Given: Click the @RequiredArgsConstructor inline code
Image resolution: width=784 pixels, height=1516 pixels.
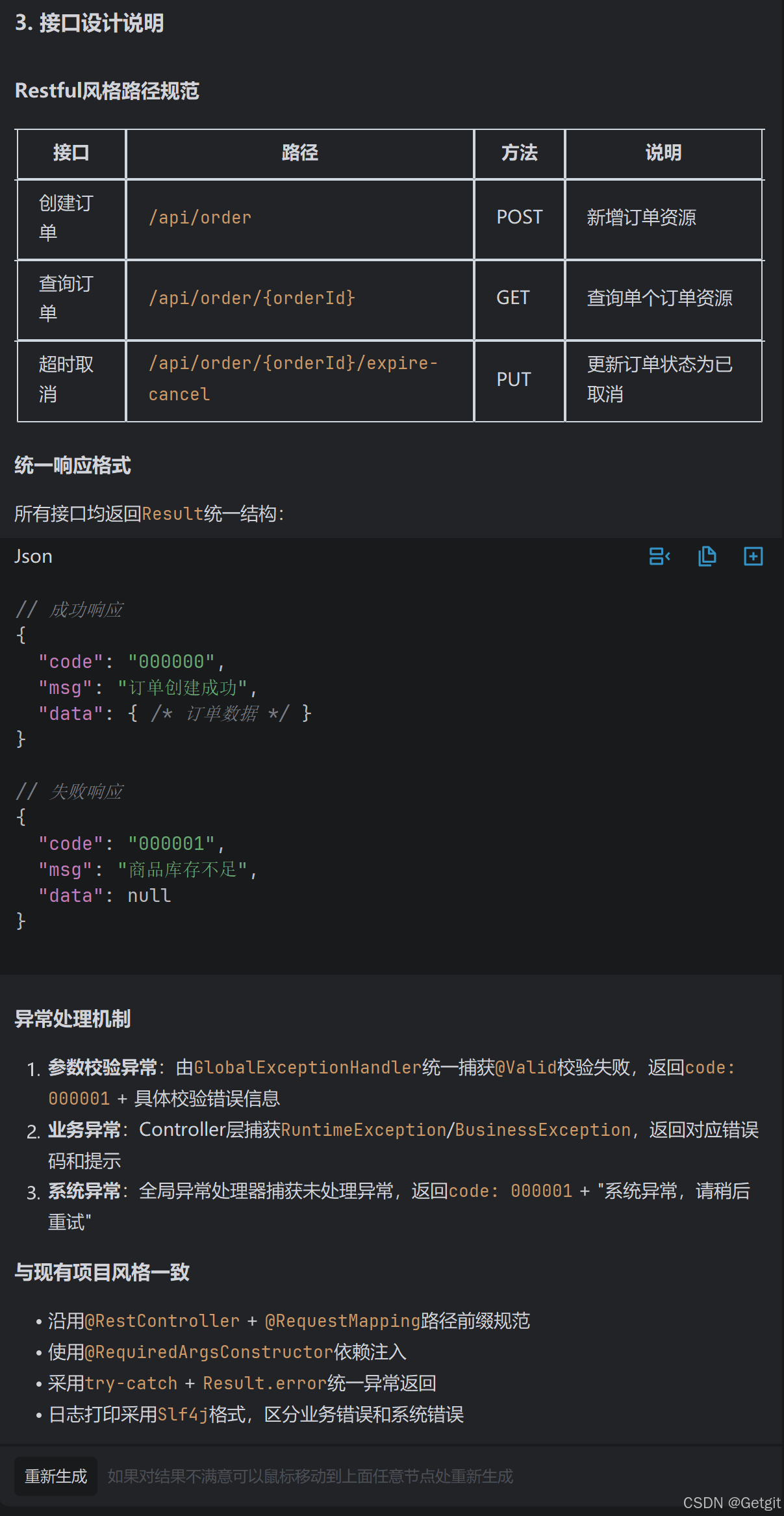Looking at the screenshot, I should (209, 1352).
